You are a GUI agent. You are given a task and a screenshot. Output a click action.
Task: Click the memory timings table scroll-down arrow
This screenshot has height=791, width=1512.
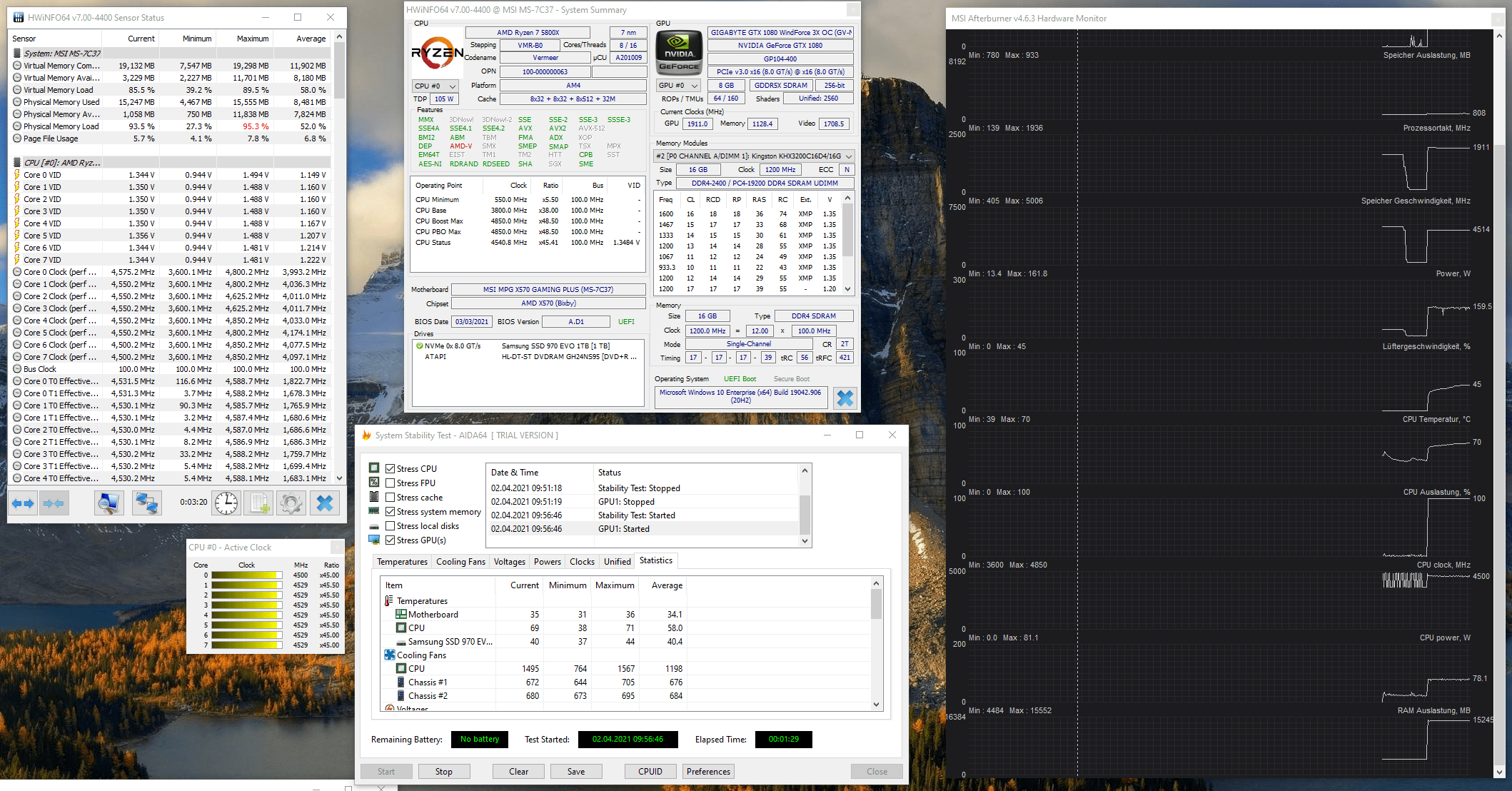[848, 289]
